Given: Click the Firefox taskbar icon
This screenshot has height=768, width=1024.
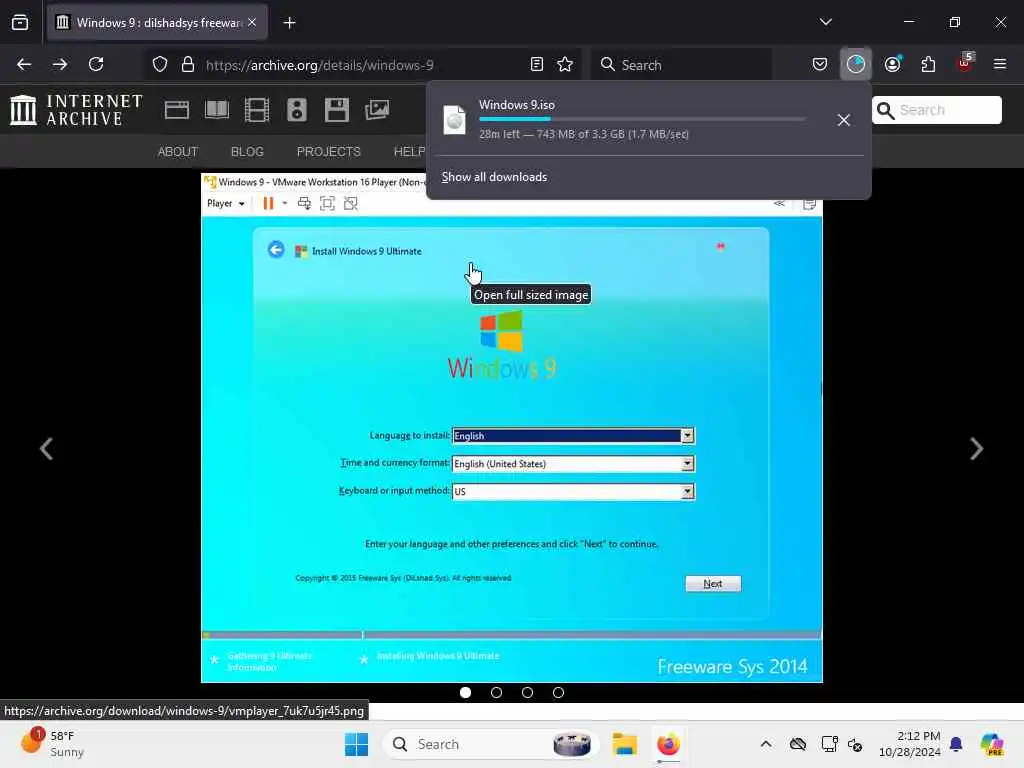Looking at the screenshot, I should [668, 744].
